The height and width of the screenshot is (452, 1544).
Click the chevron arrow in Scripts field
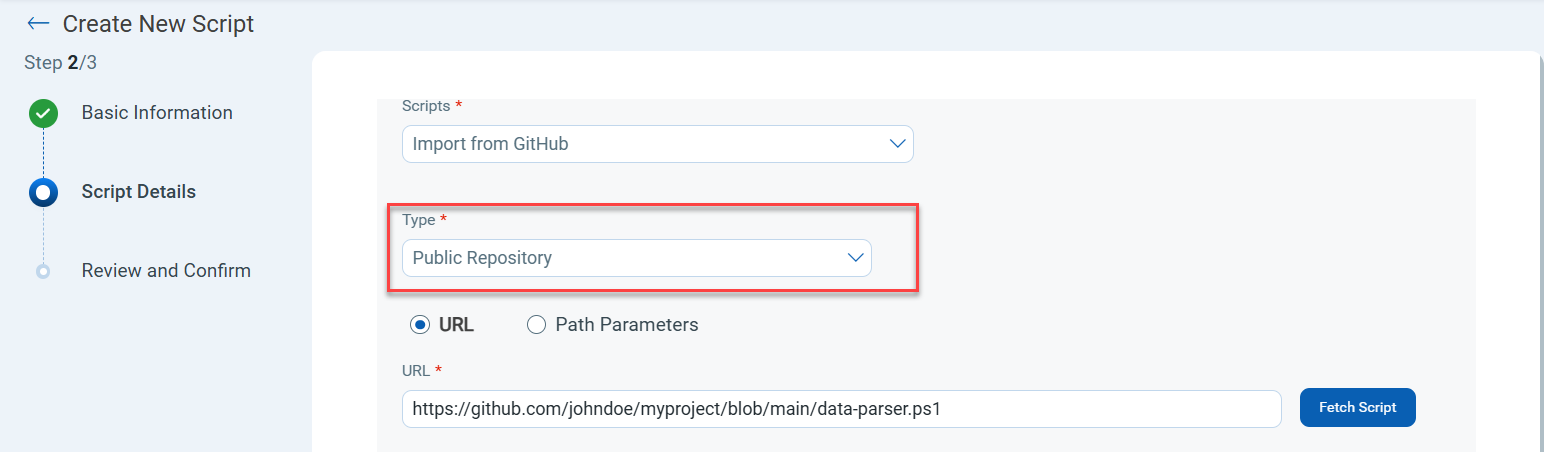pos(897,144)
